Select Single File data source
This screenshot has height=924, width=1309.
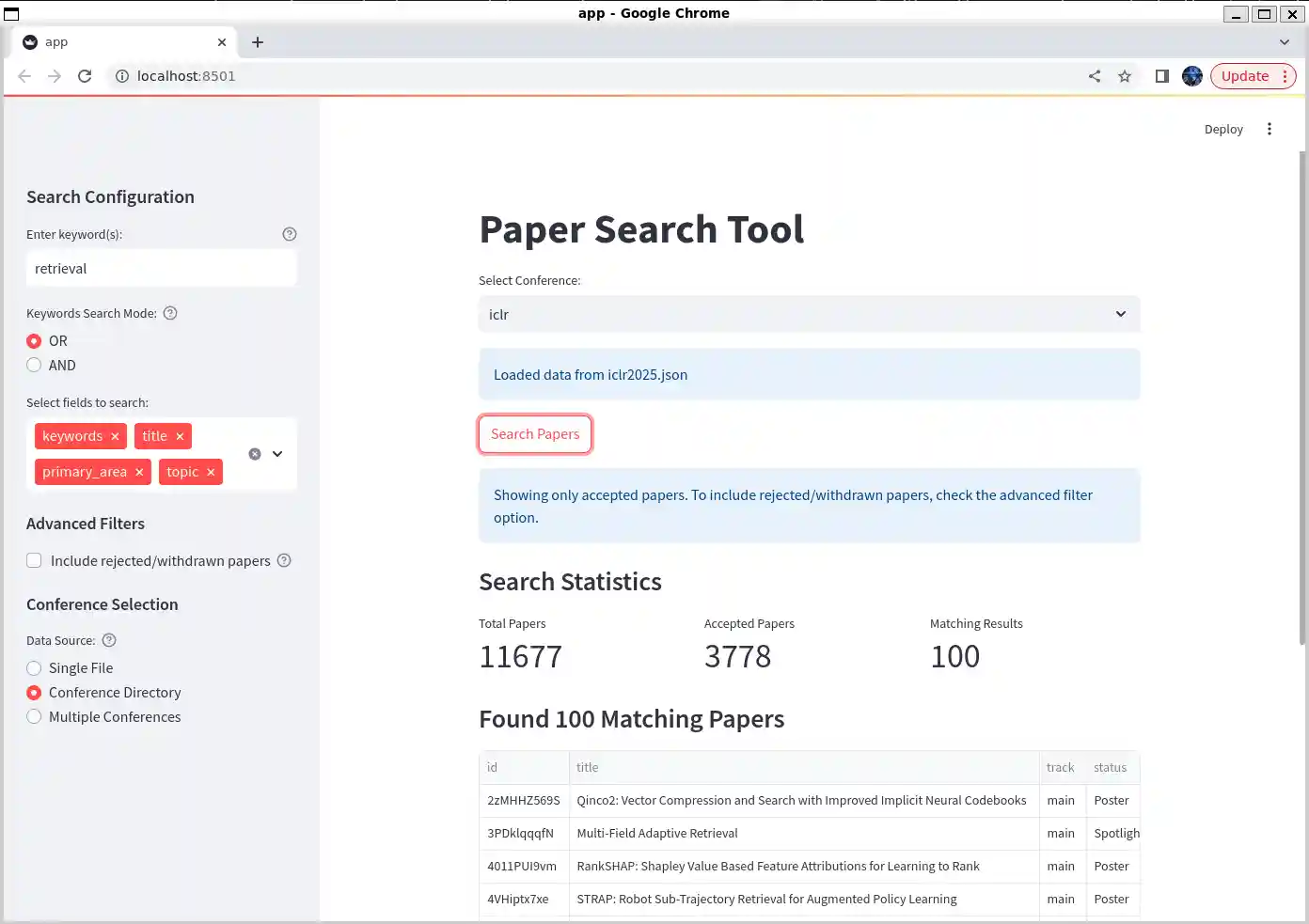tap(35, 667)
